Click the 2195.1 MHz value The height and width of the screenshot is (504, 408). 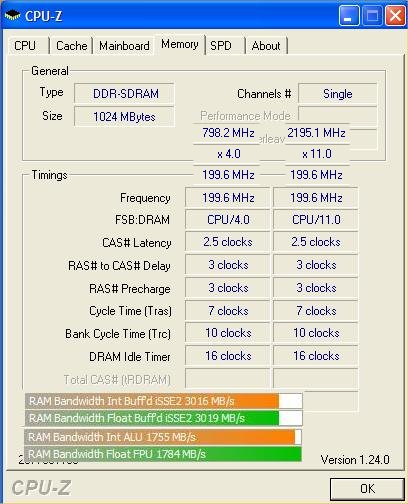coord(316,133)
